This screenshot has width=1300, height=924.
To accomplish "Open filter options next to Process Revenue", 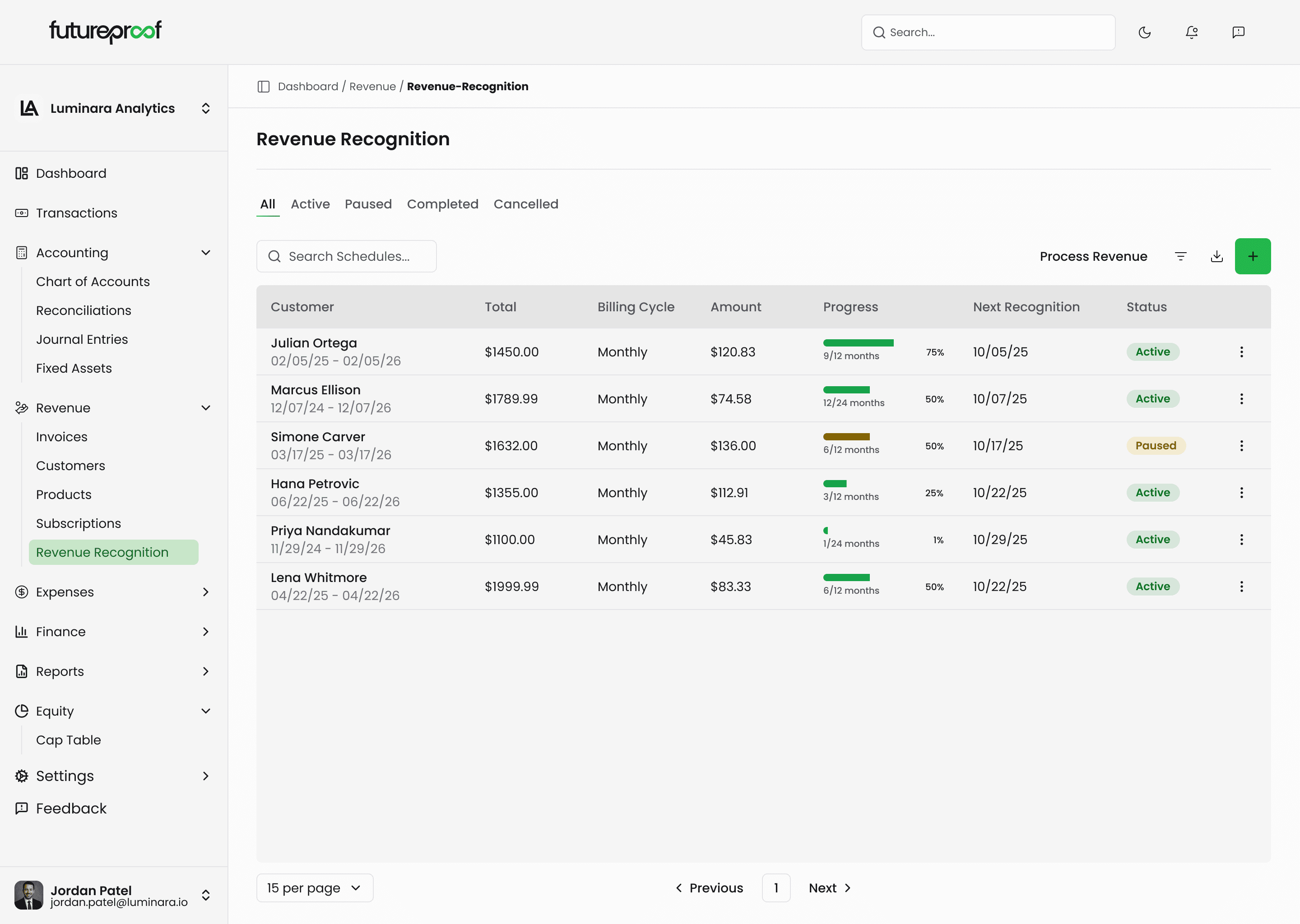I will click(1181, 256).
